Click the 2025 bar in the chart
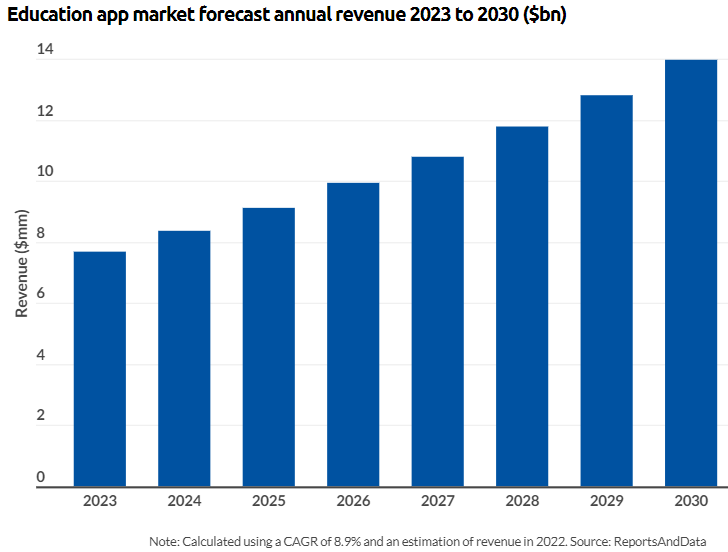728x552 pixels. tap(269, 347)
